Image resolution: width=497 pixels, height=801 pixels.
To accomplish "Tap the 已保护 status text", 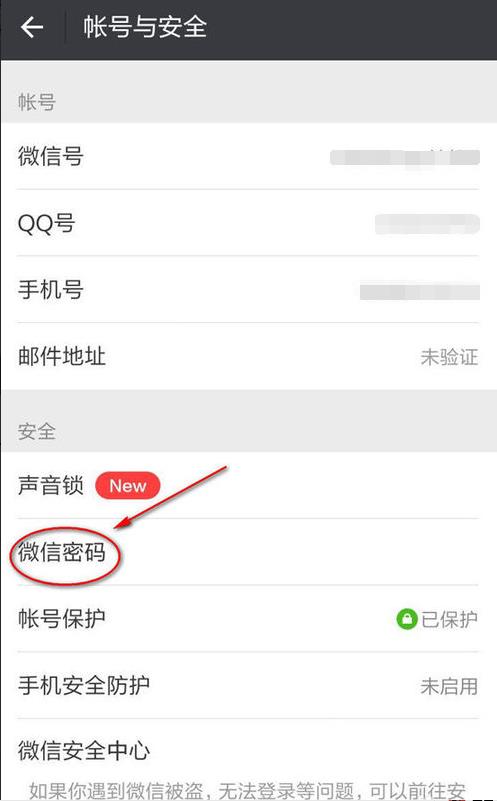I will click(449, 619).
